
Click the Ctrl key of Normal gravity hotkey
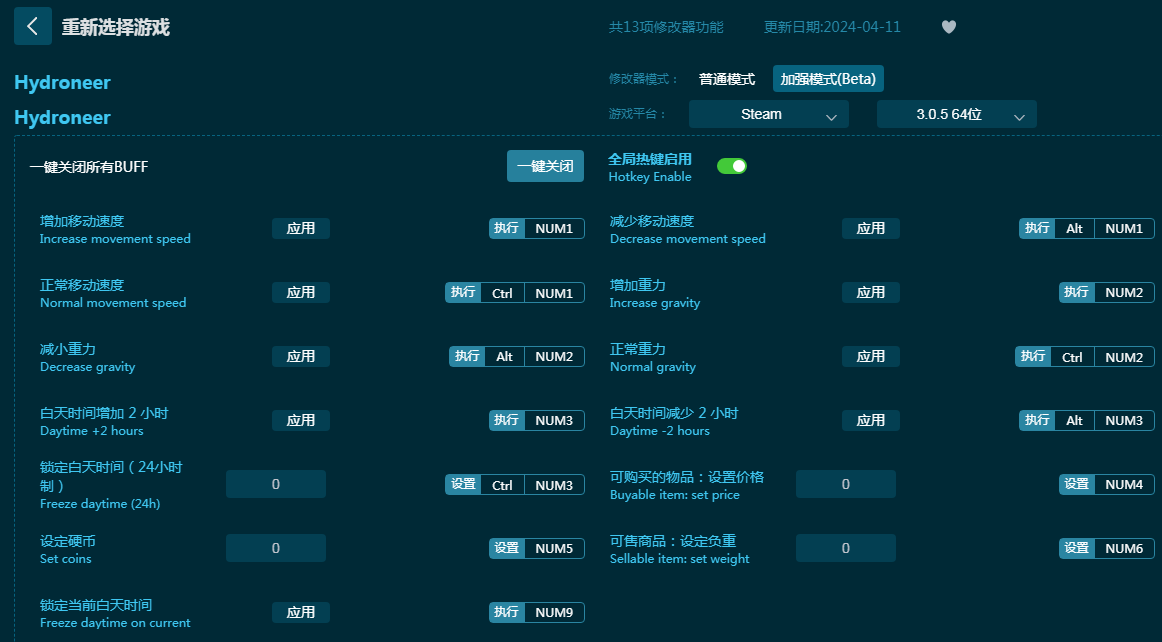(x=1072, y=357)
